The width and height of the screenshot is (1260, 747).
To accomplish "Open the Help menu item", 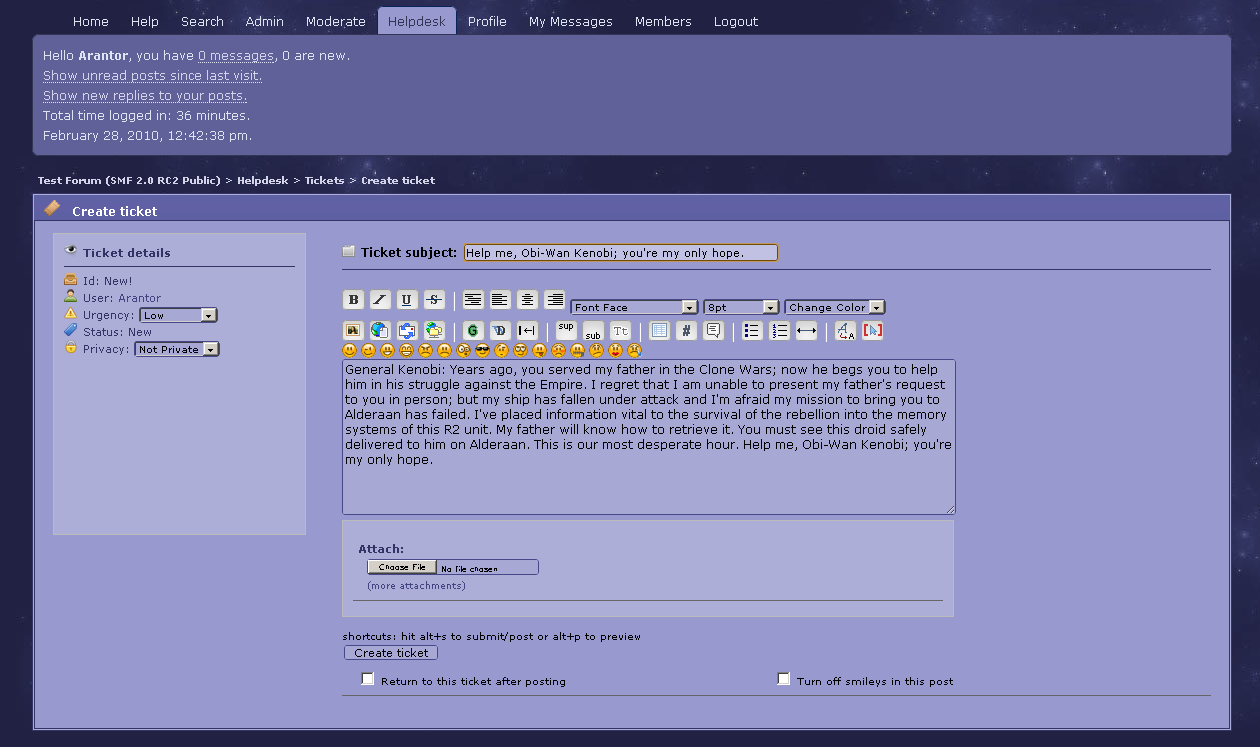I will point(145,21).
